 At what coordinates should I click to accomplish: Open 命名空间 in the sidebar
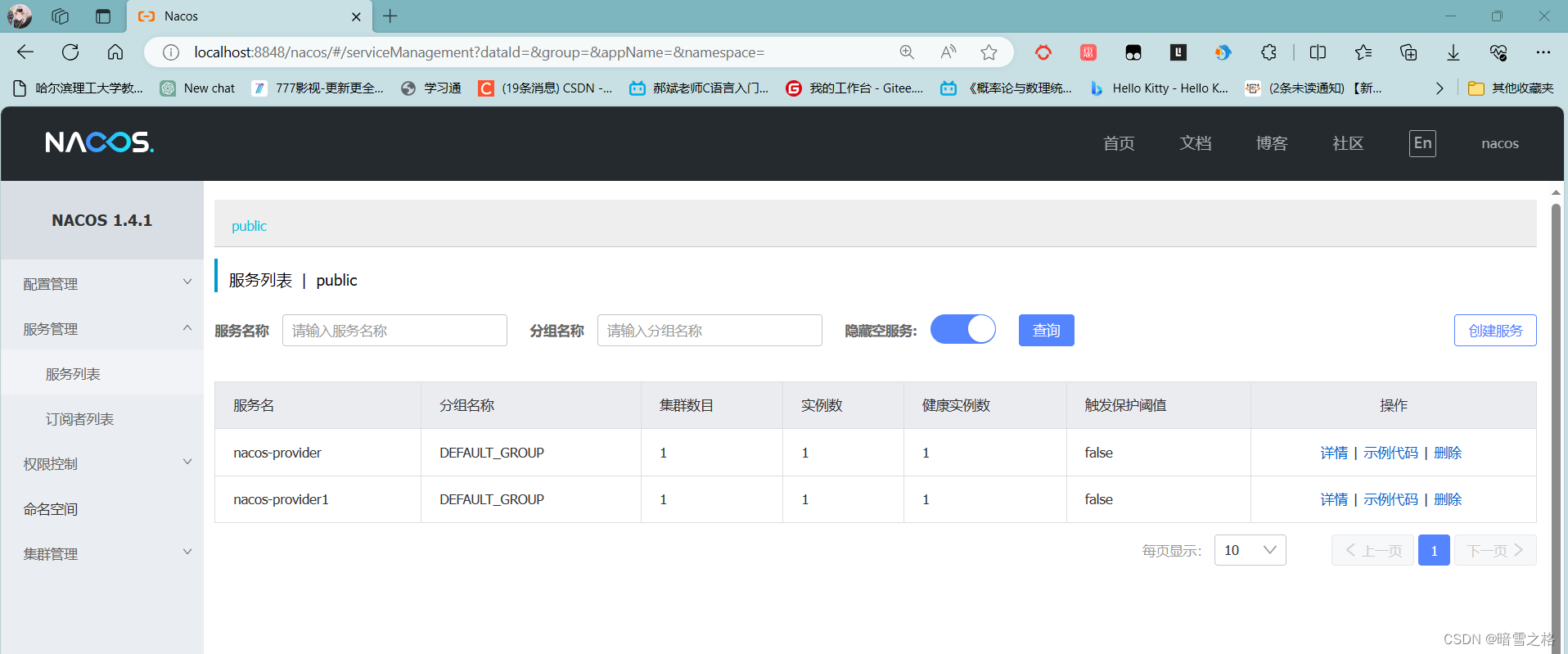102,508
